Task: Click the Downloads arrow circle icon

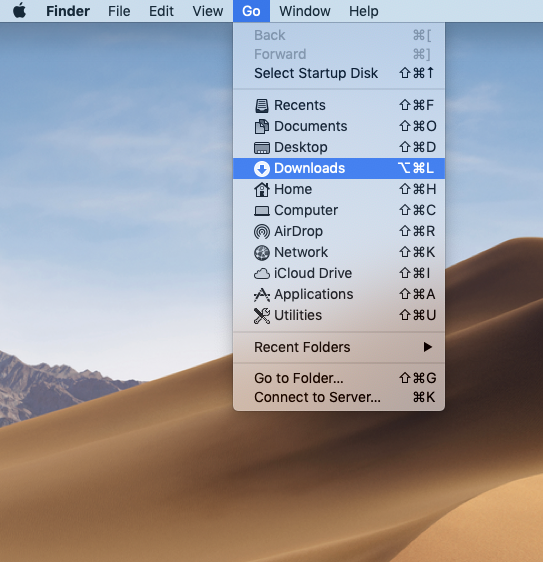Action: (x=262, y=169)
